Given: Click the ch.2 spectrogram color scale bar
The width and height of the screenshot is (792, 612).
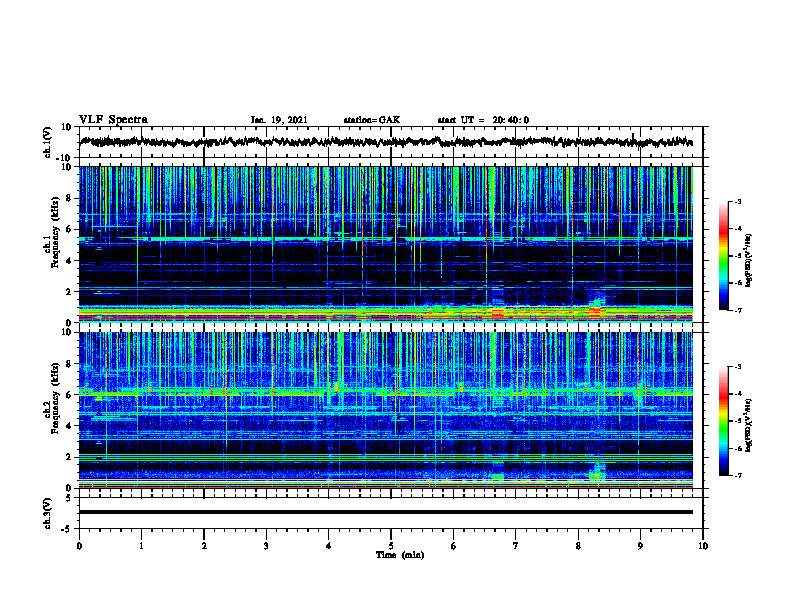Looking at the screenshot, I should [x=724, y=421].
